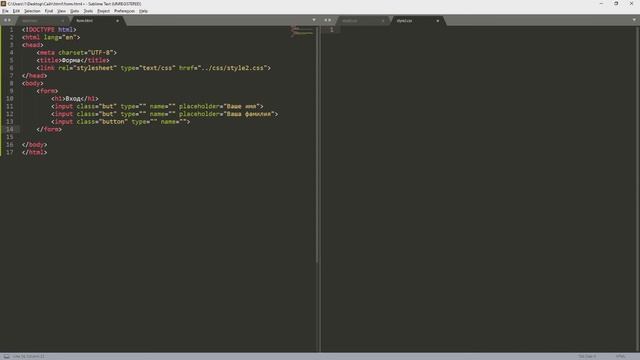Open the Tools menu
This screenshot has height=360, width=640.
(88, 11)
